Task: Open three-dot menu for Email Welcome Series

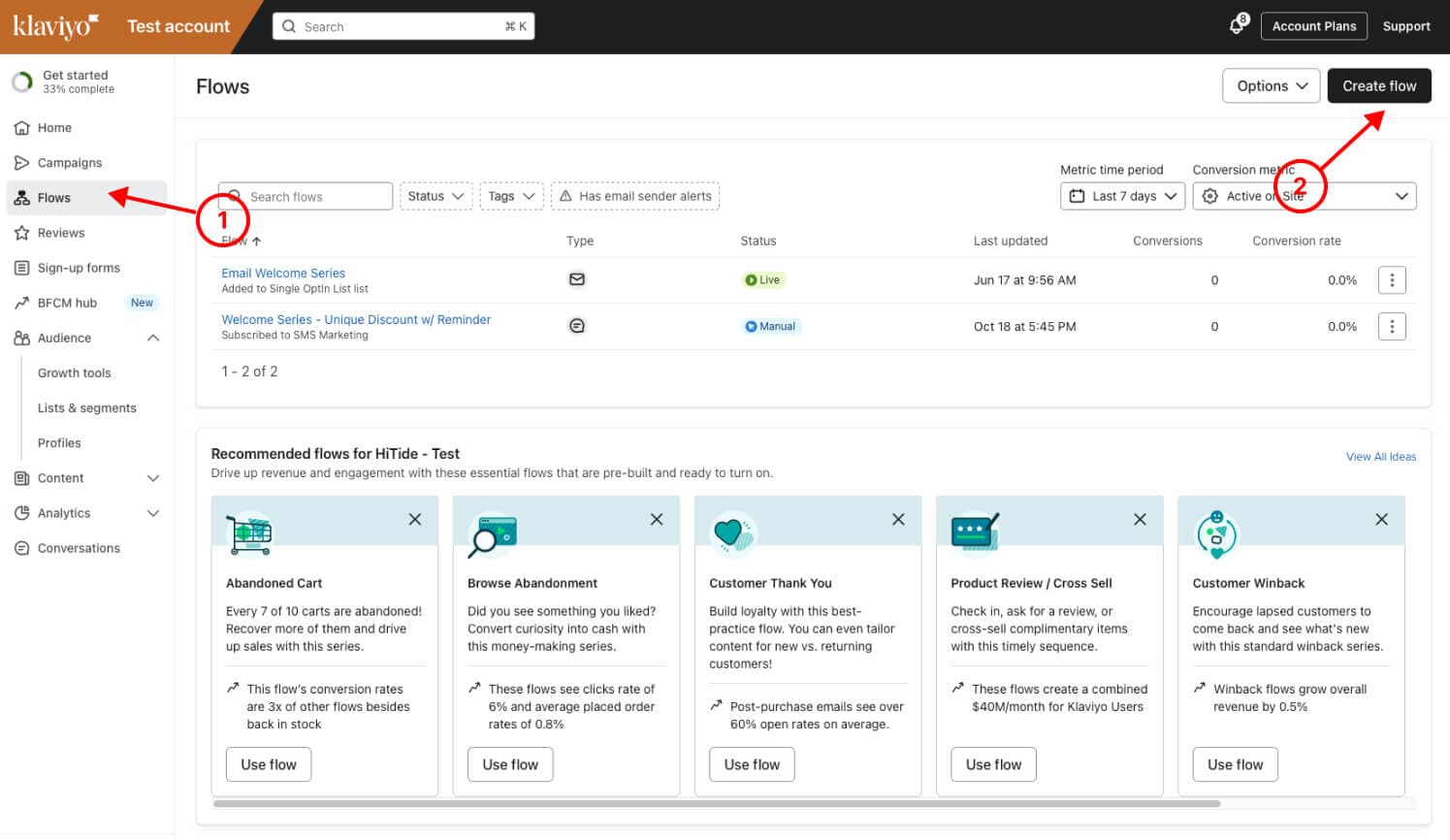Action: (x=1392, y=280)
